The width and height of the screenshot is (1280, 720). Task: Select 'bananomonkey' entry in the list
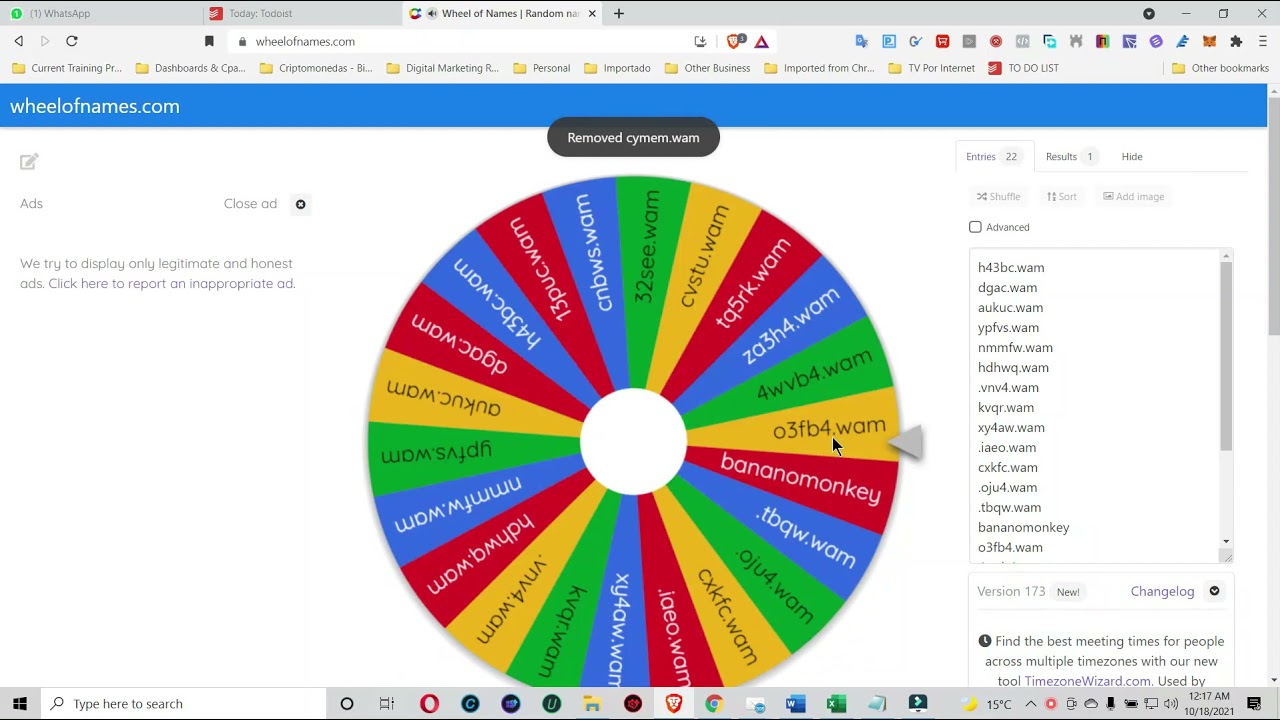click(1023, 528)
